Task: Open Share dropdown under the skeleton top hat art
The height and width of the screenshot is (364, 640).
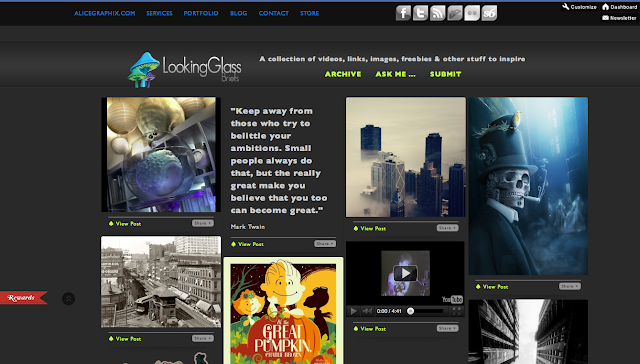Action: pos(570,286)
